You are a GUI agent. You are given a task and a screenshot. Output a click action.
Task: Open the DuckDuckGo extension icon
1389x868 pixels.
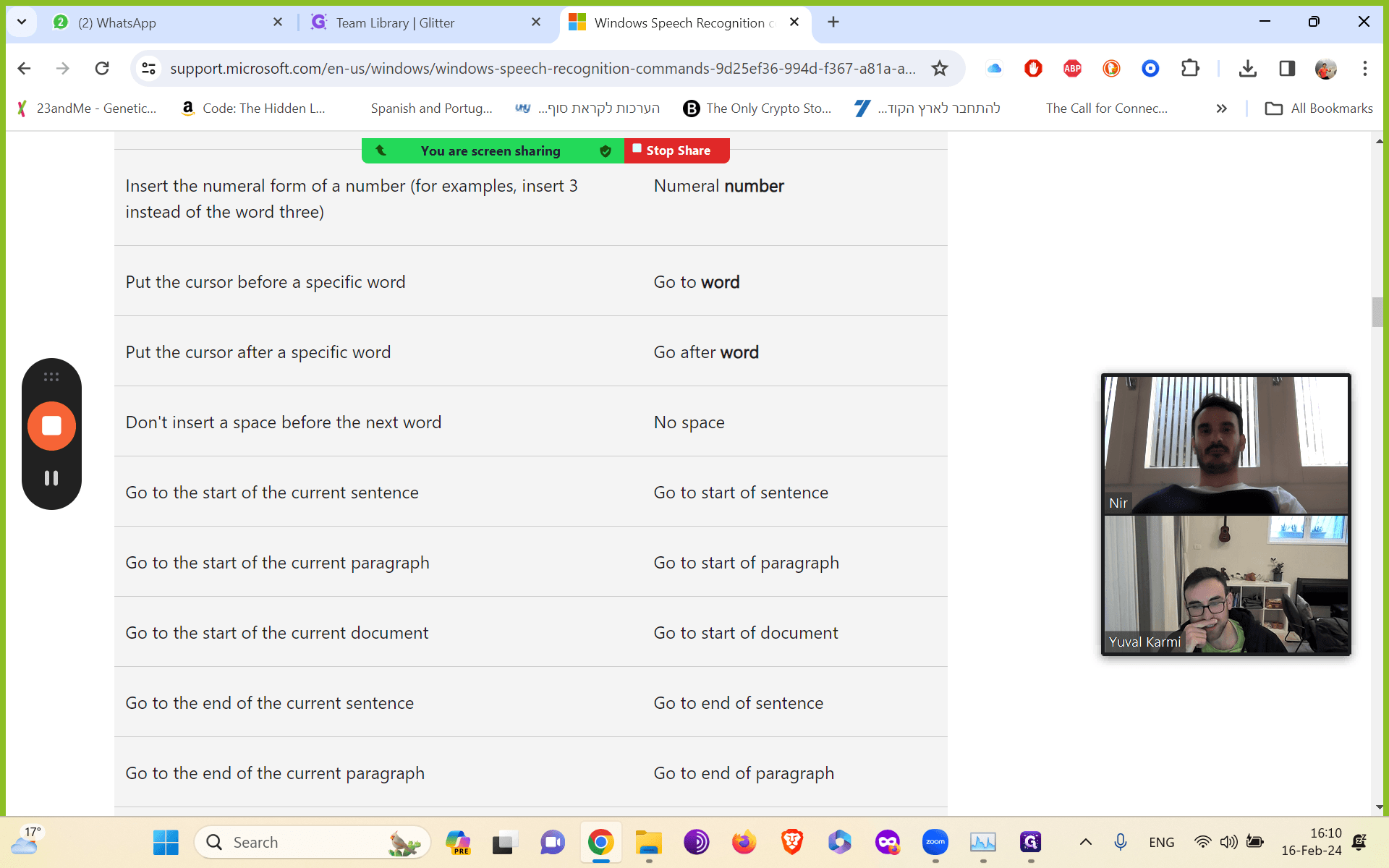tap(1111, 69)
